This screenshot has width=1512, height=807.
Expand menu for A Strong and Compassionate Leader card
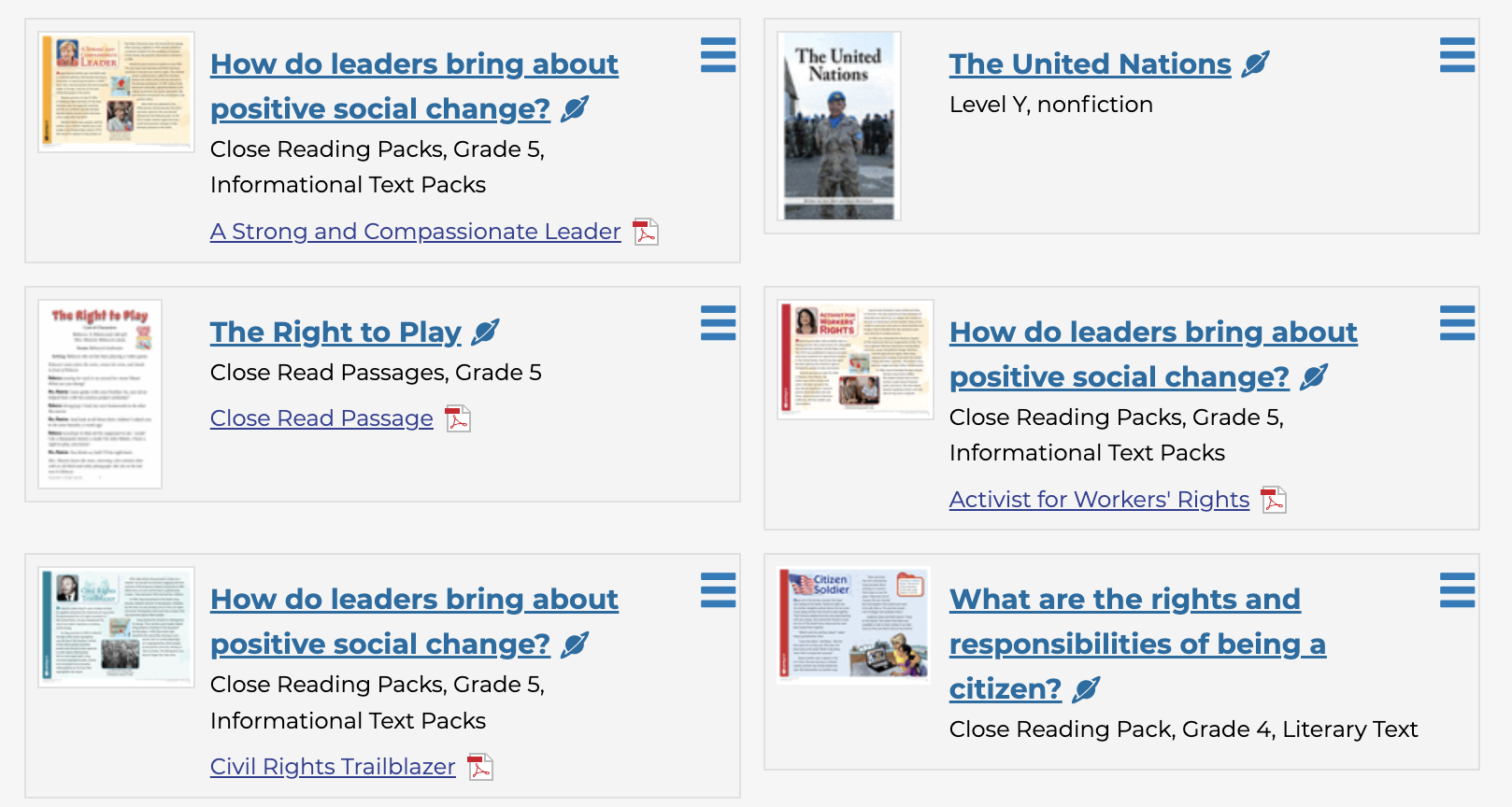tap(718, 55)
